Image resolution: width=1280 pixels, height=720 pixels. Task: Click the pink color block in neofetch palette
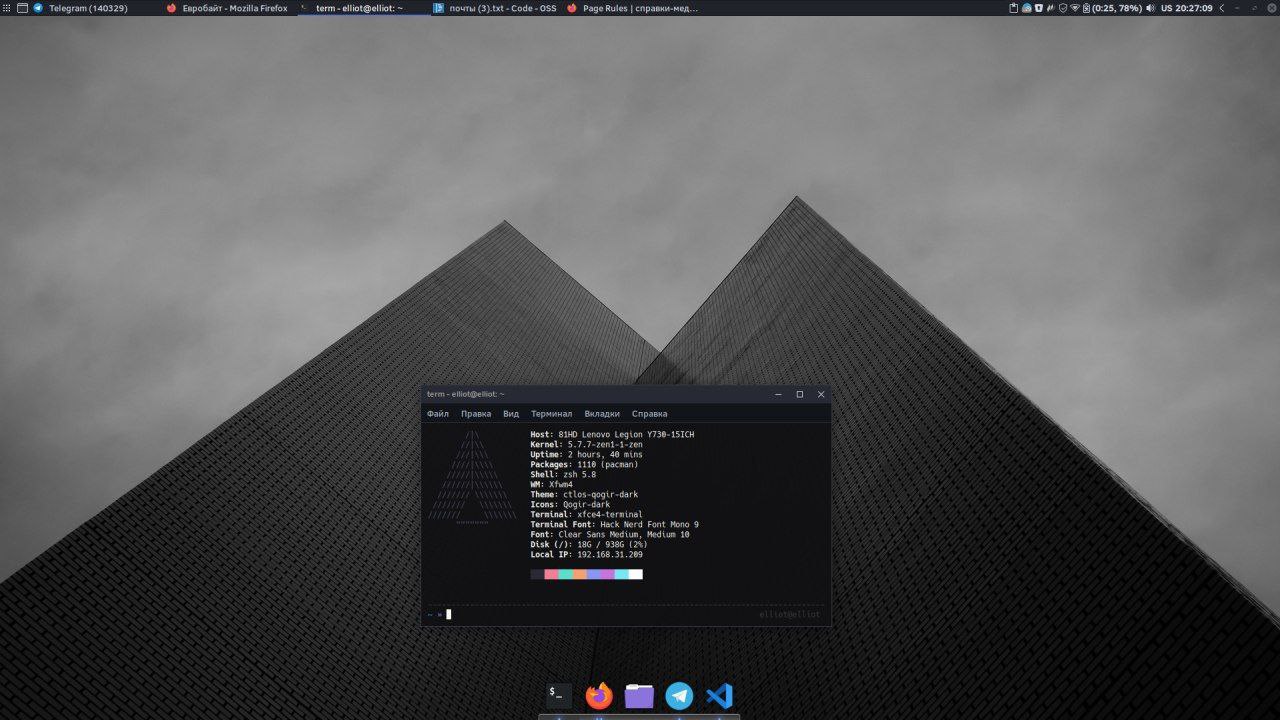pyautogui.click(x=551, y=574)
